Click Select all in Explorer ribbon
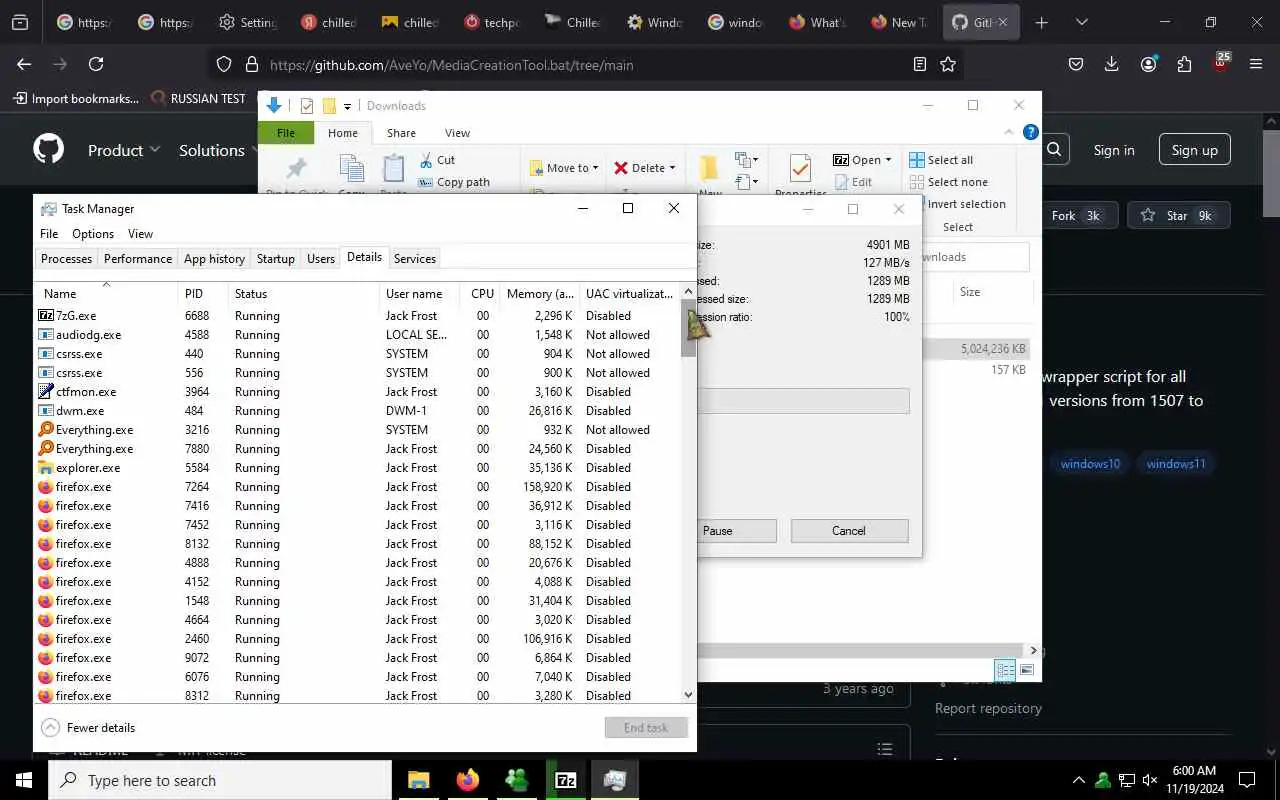1280x800 pixels. tap(941, 160)
